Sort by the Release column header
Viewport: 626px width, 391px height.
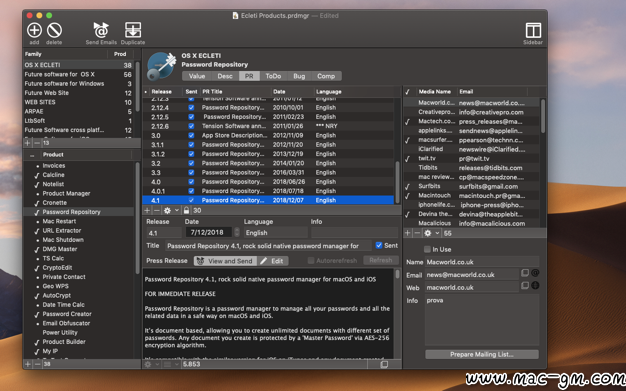pyautogui.click(x=161, y=91)
